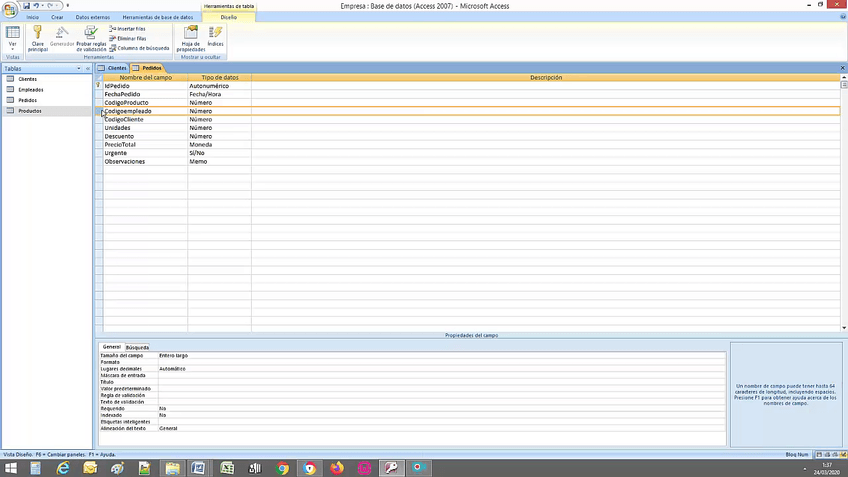Switch to the Crear ribbon tab
This screenshot has height=477, width=848.
(57, 17)
